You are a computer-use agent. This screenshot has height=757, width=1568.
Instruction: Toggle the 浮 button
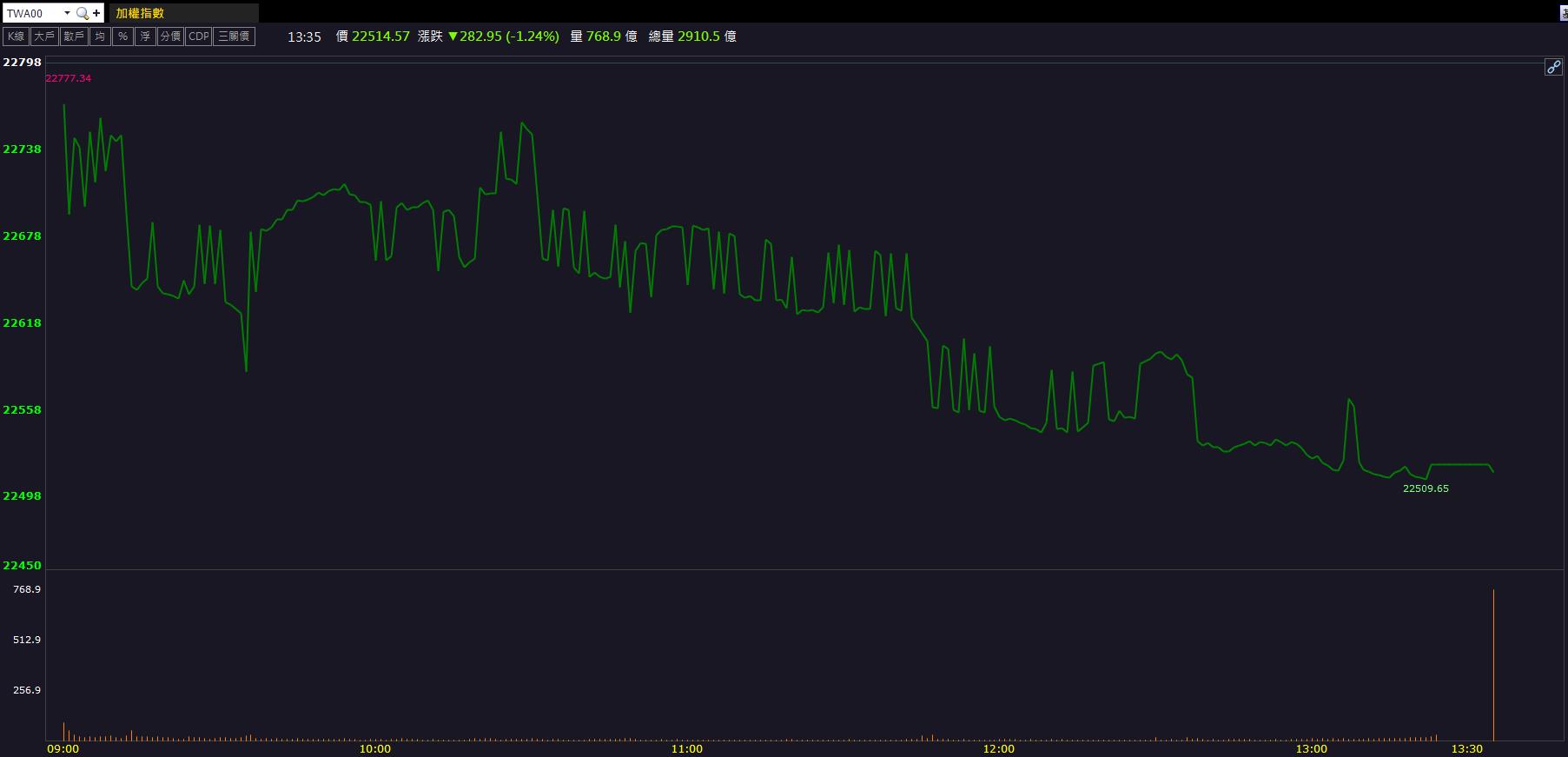145,37
